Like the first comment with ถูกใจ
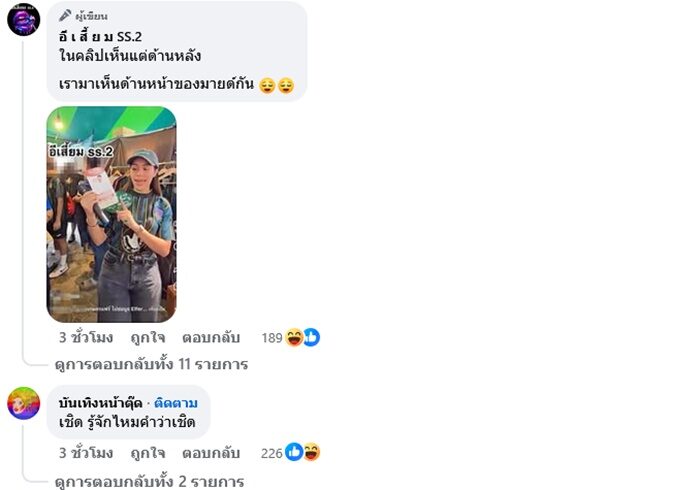The image size is (700, 490). 148,338
